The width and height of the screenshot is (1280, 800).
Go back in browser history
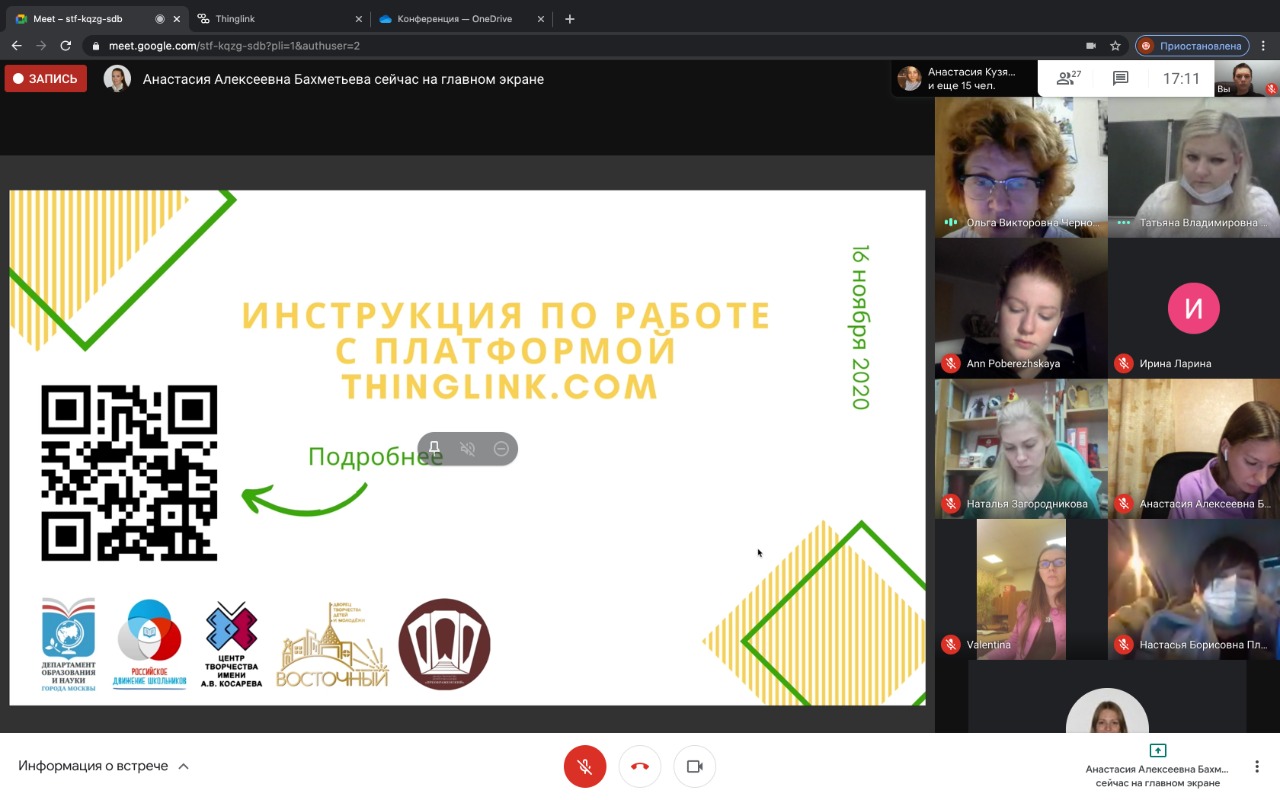16,45
